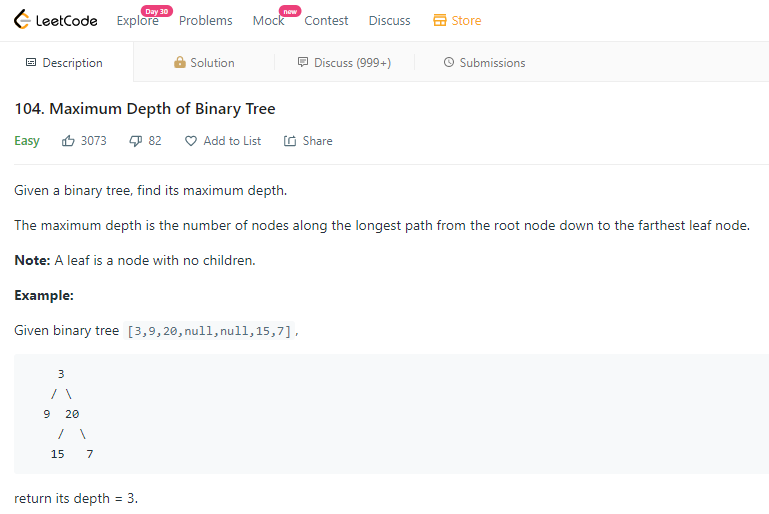769x514 pixels.
Task: Click the thumbs-up like icon
Action: (68, 141)
